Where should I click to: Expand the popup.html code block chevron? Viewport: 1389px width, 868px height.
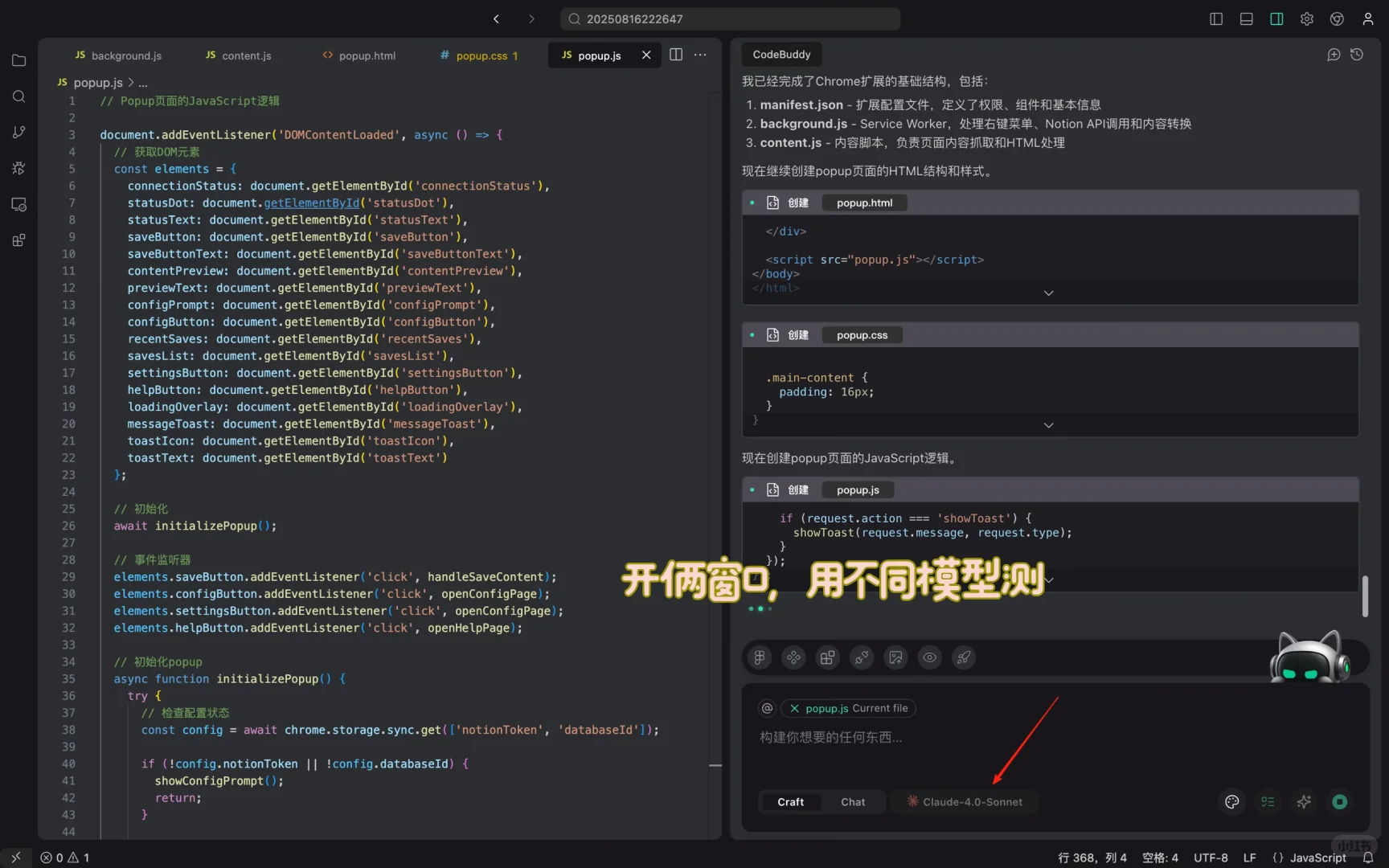[x=1048, y=293]
